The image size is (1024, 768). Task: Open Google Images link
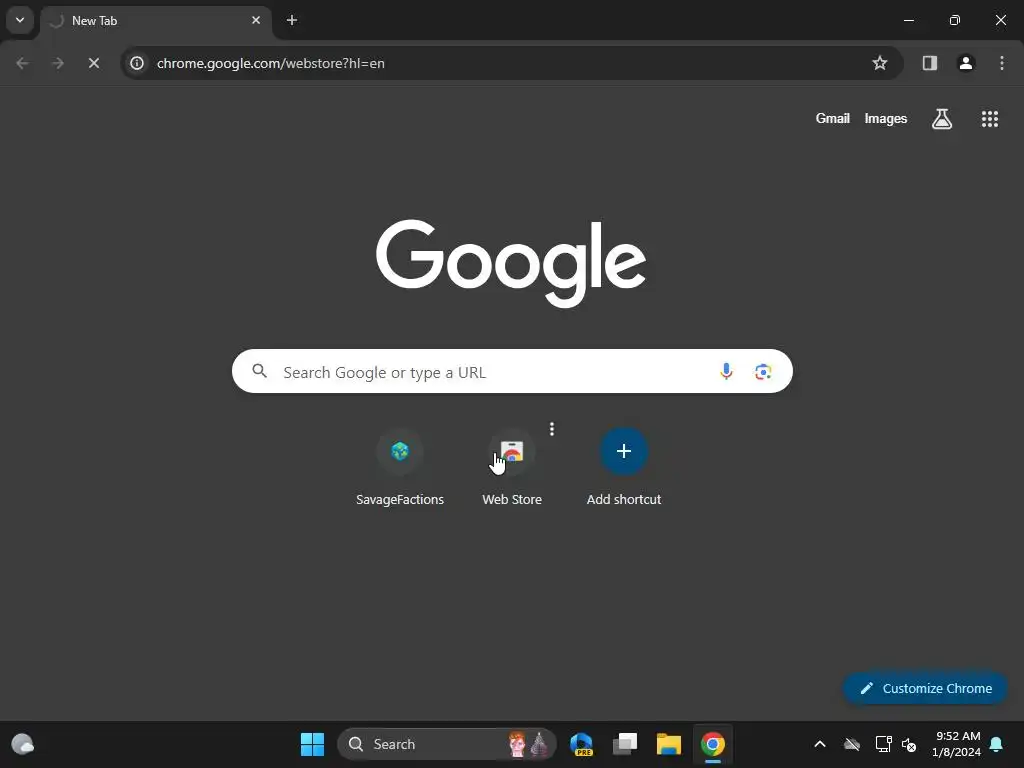(886, 119)
